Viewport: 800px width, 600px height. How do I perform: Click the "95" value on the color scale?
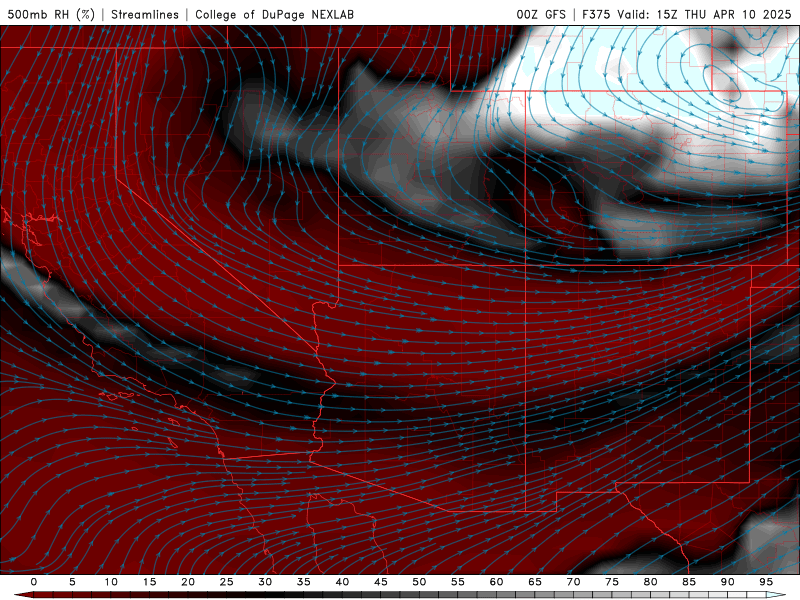[766, 582]
